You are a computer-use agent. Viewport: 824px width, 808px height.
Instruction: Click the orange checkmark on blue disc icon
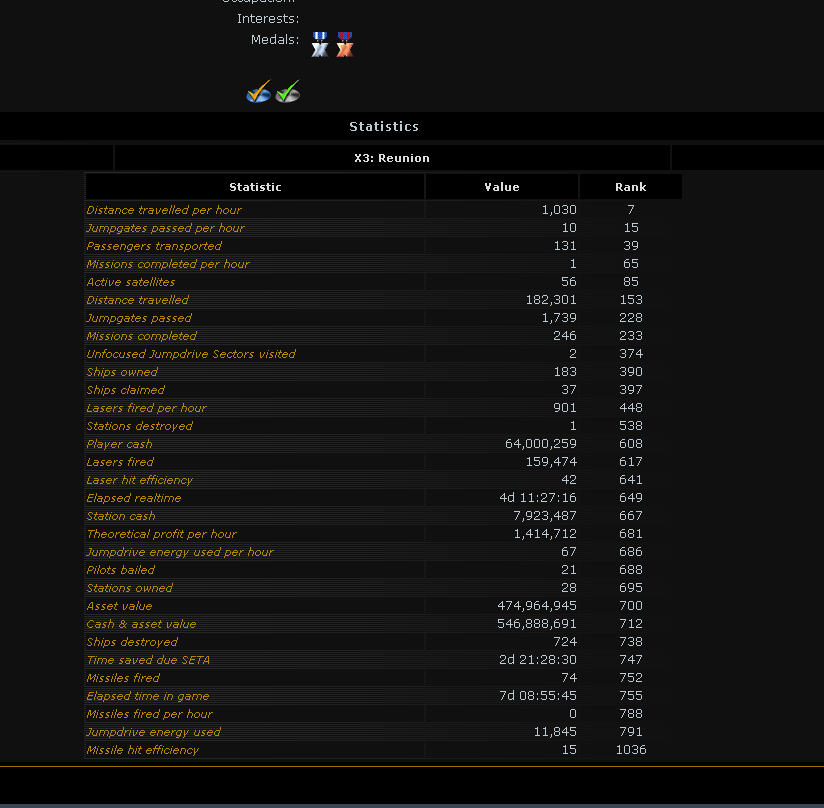[x=259, y=91]
